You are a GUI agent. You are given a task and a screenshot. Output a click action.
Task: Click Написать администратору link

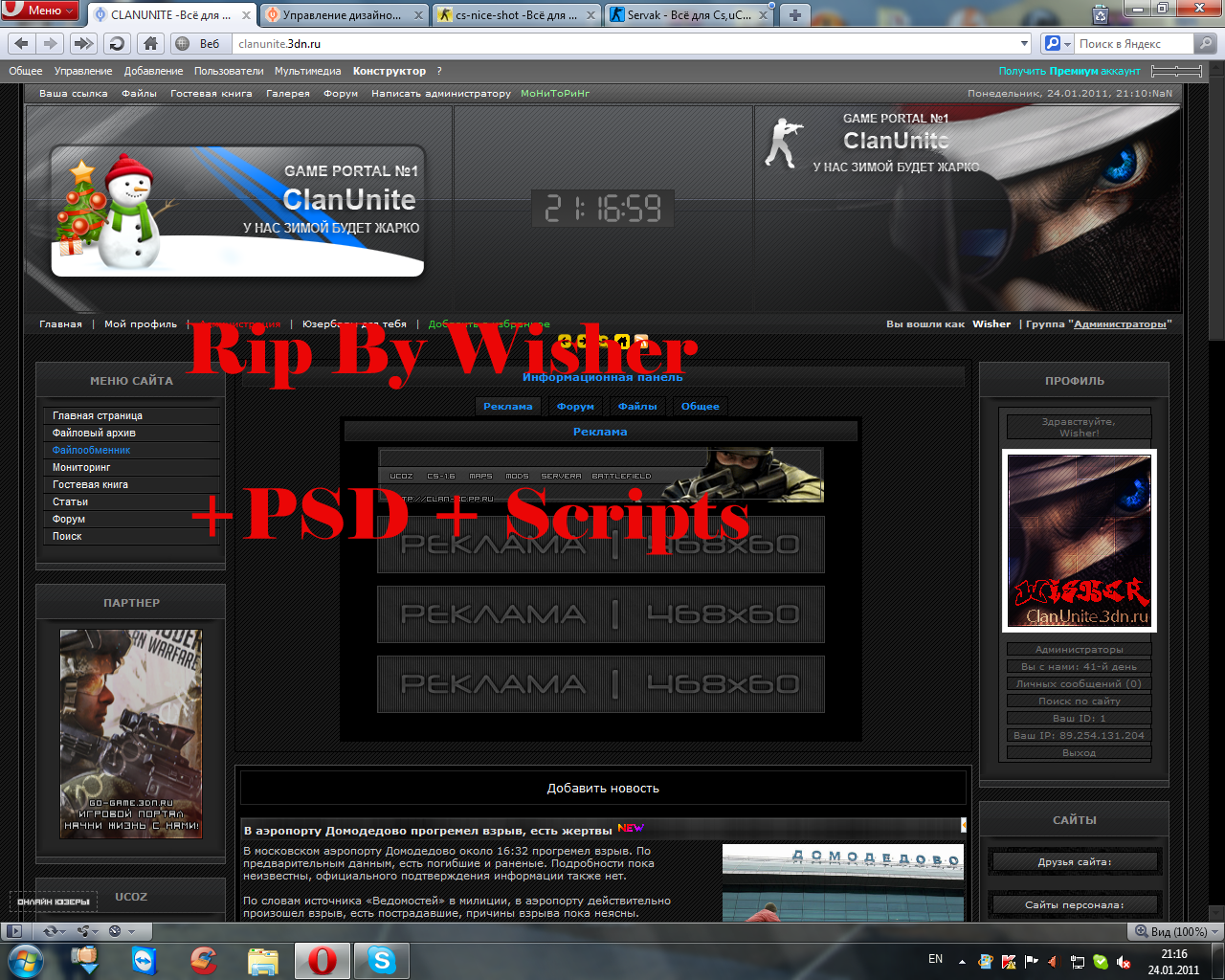tap(441, 94)
